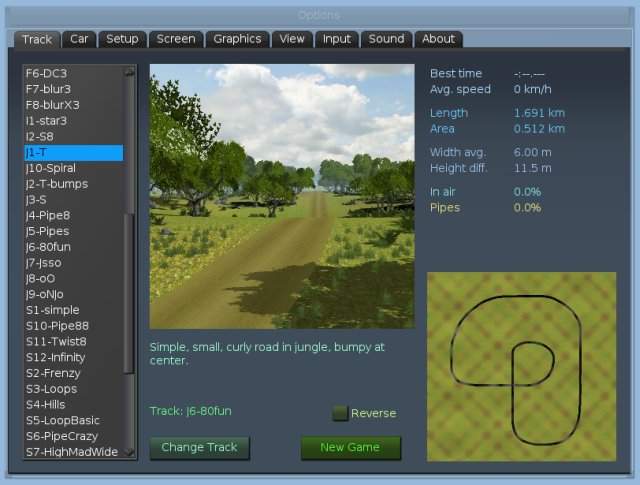The height and width of the screenshot is (485, 640).
Task: Select track S6-PipeCrazy
Action: coord(74,436)
